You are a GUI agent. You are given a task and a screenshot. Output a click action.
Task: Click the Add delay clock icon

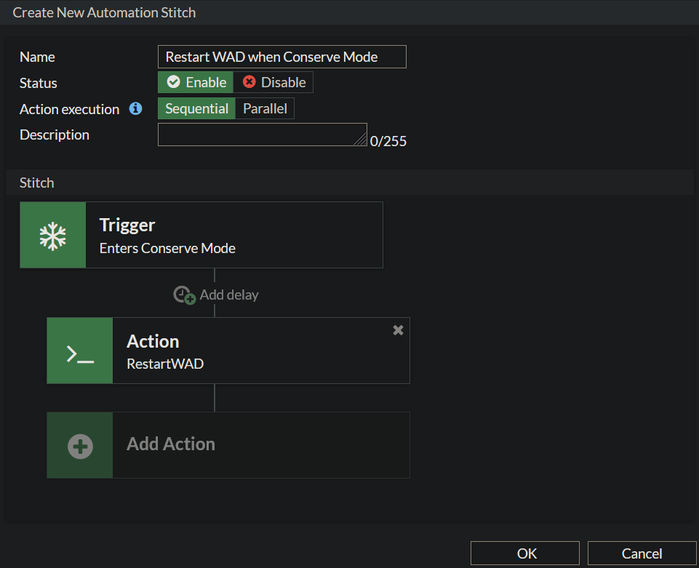click(184, 295)
